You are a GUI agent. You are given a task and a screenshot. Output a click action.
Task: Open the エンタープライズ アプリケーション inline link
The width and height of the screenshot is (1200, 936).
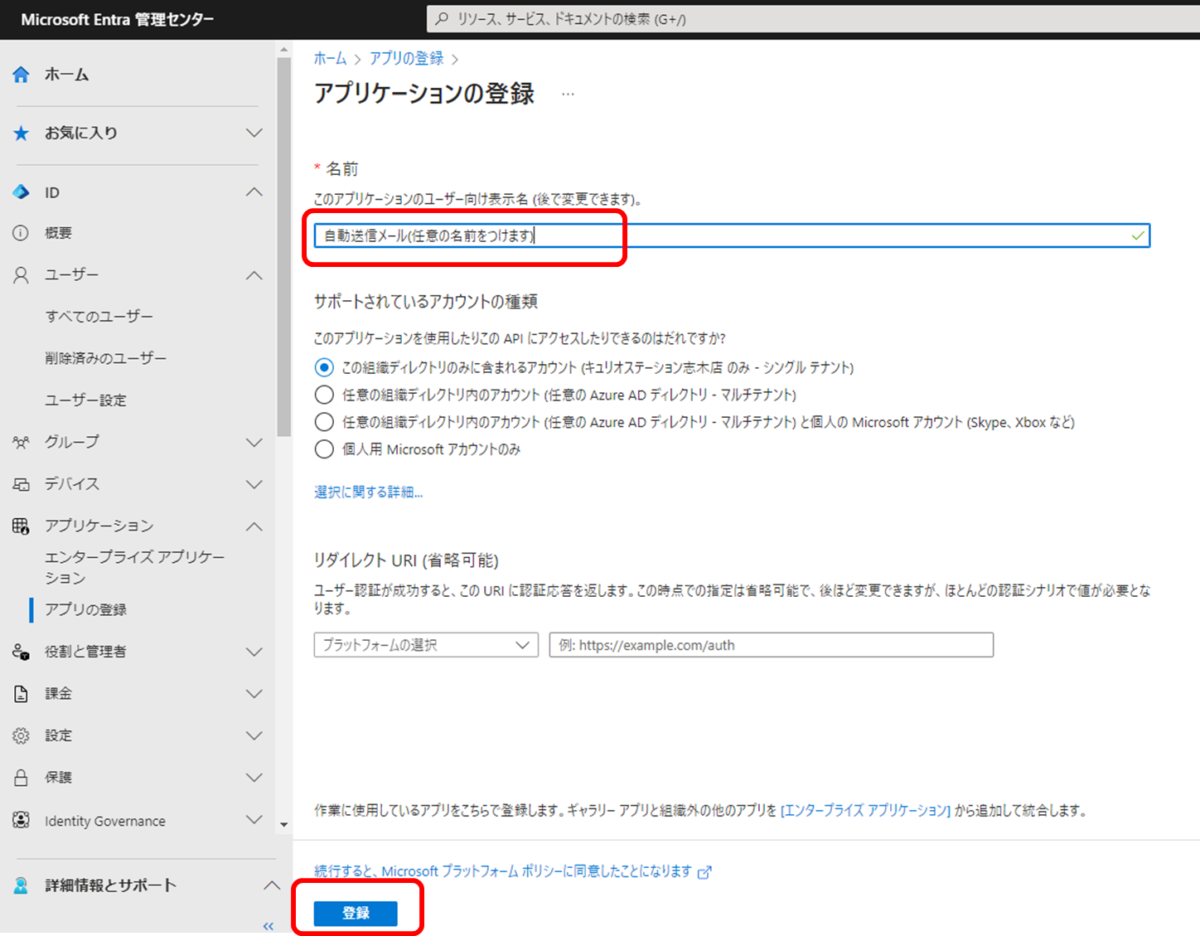(865, 810)
